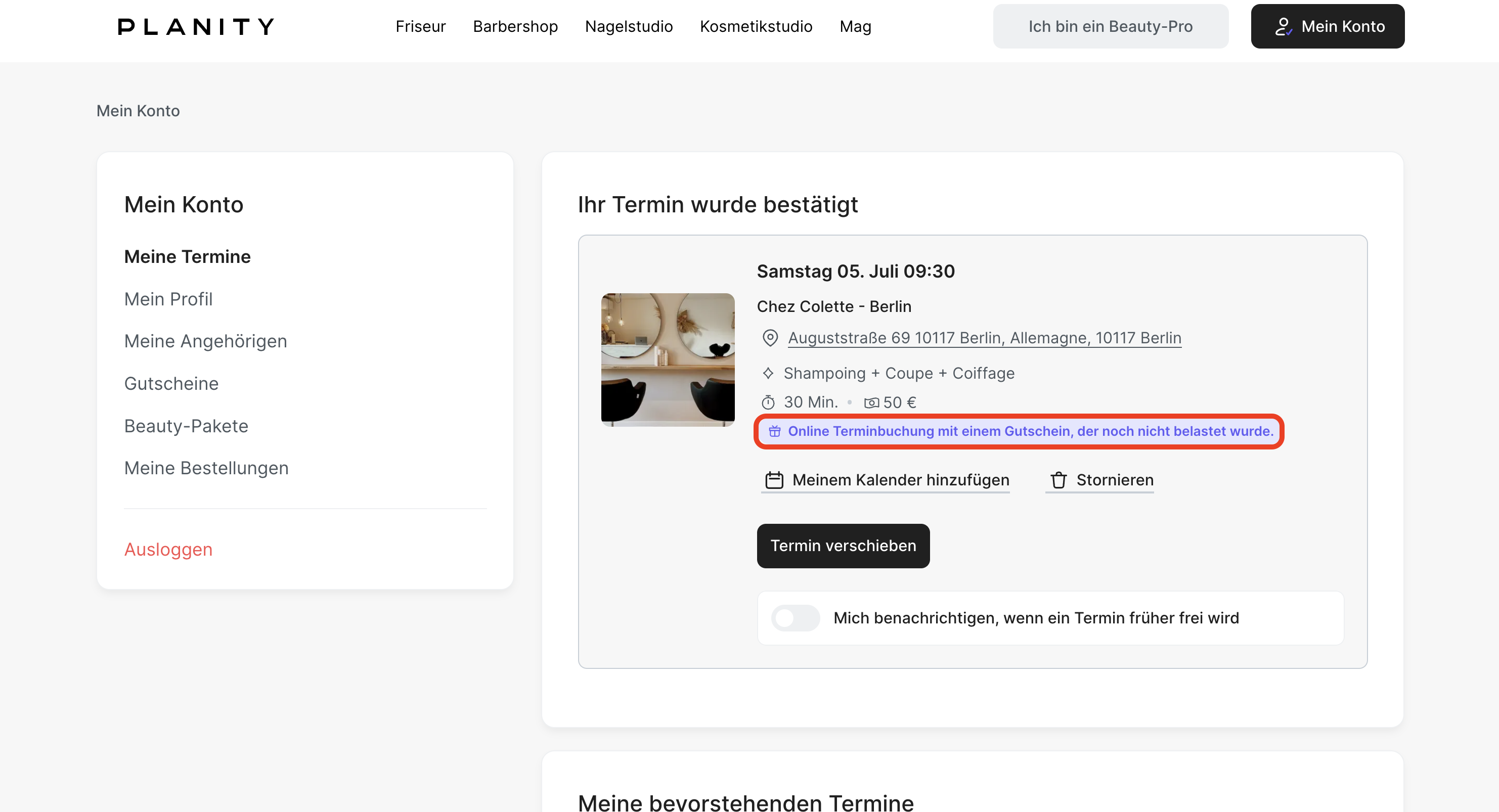This screenshot has width=1499, height=812.
Task: Open Friseur in the top navigation
Action: [x=420, y=26]
